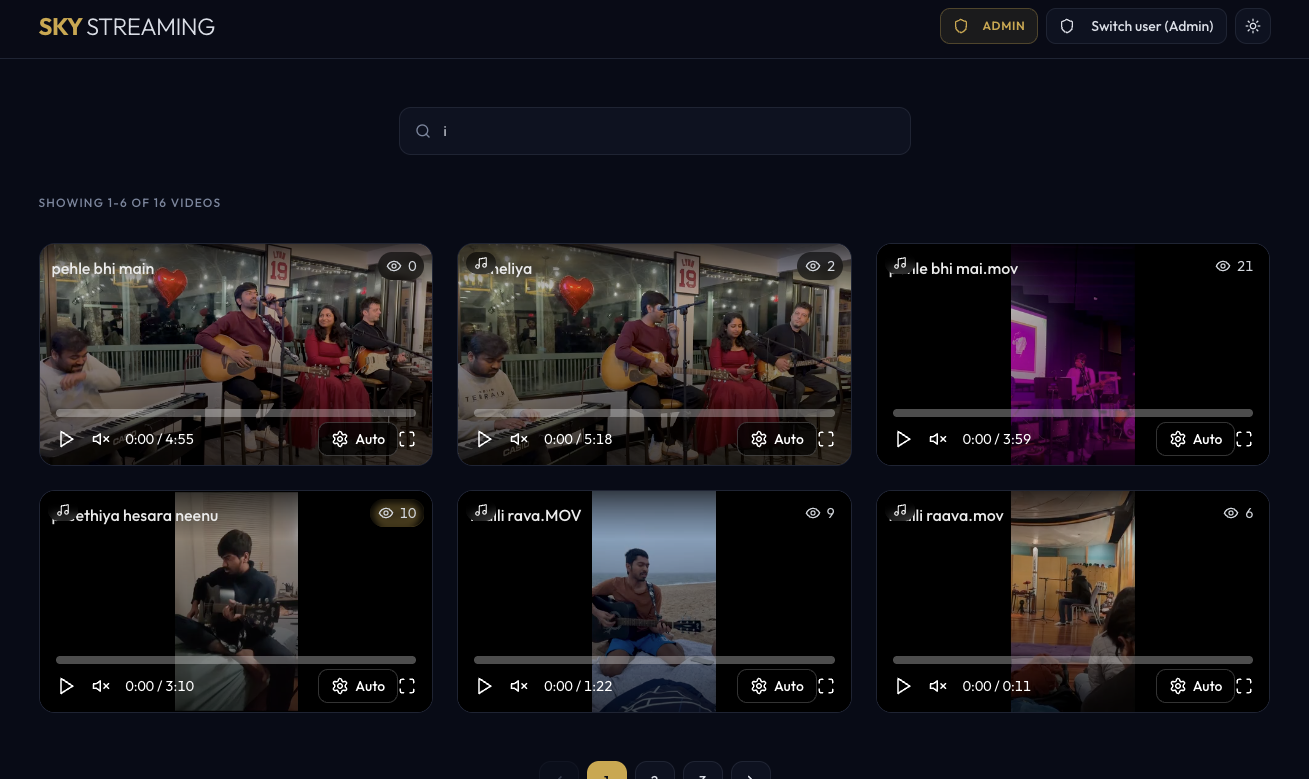Click the music note badge on "geethiya hesara neenu"

[63, 510]
